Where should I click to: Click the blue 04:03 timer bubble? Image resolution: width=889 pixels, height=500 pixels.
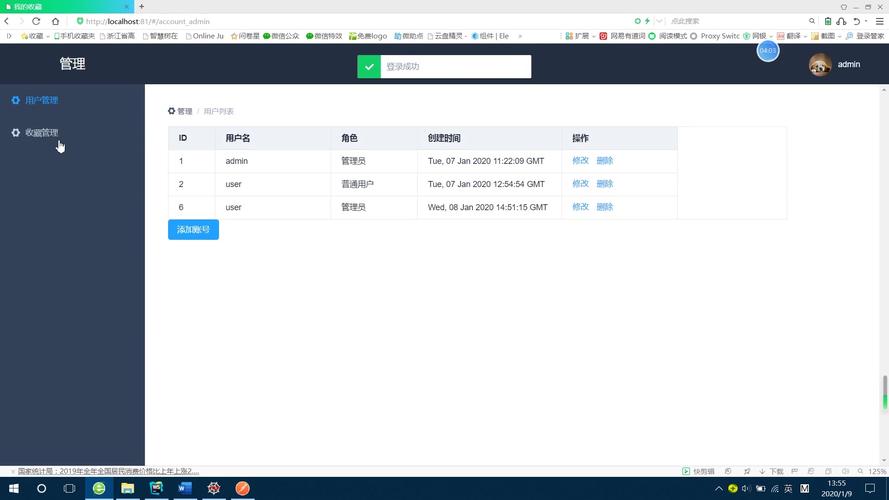coord(768,50)
